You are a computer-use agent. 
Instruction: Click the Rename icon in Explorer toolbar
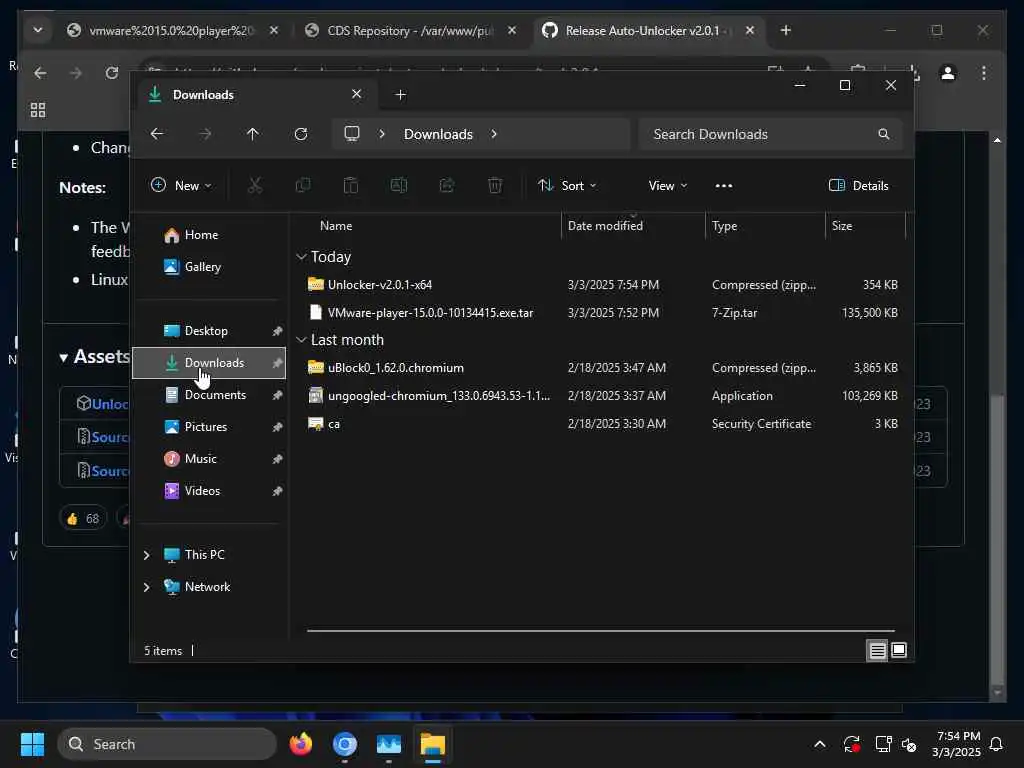(x=398, y=185)
